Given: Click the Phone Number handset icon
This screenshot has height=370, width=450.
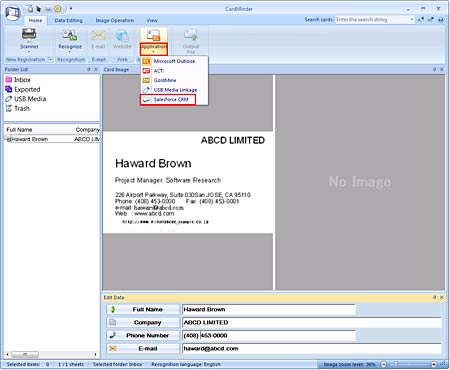Looking at the screenshot, I should [113, 335].
